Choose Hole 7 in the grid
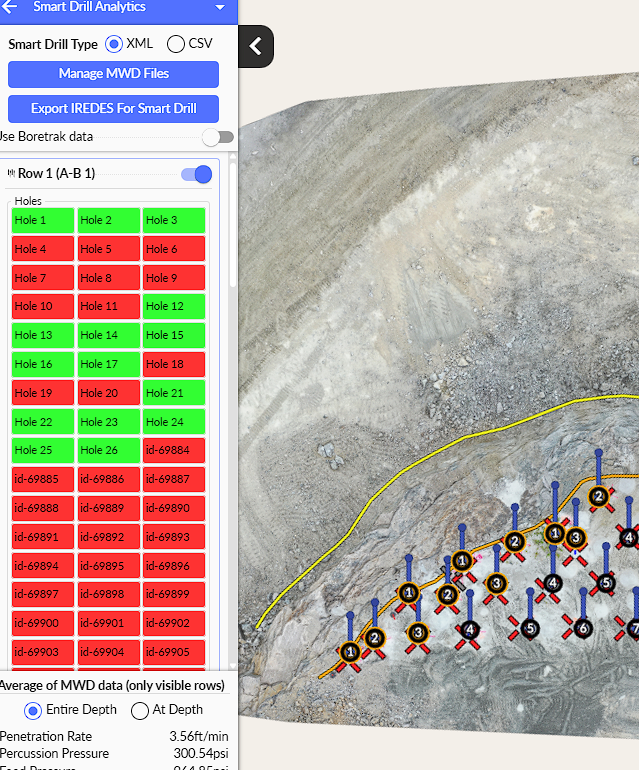 [43, 278]
